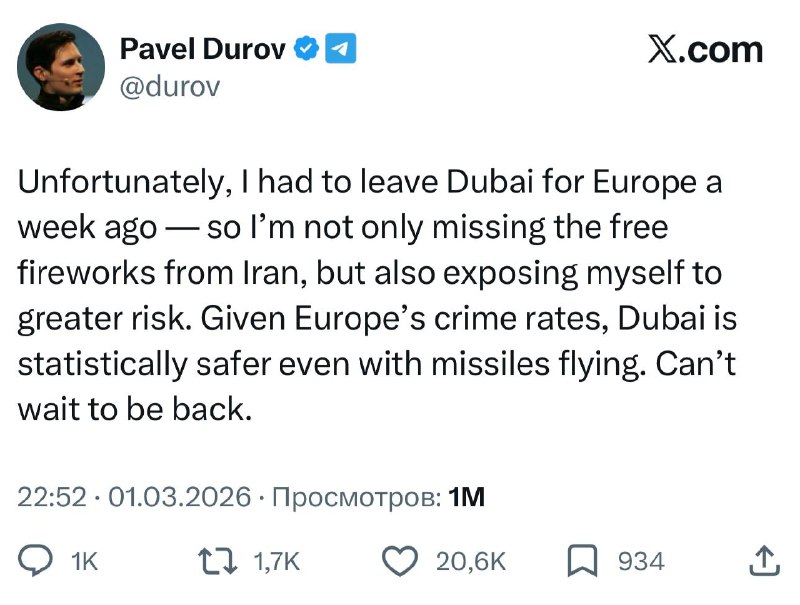Click the blue verified checkmark badge
Image resolution: width=800 pixels, height=605 pixels.
coord(308,48)
